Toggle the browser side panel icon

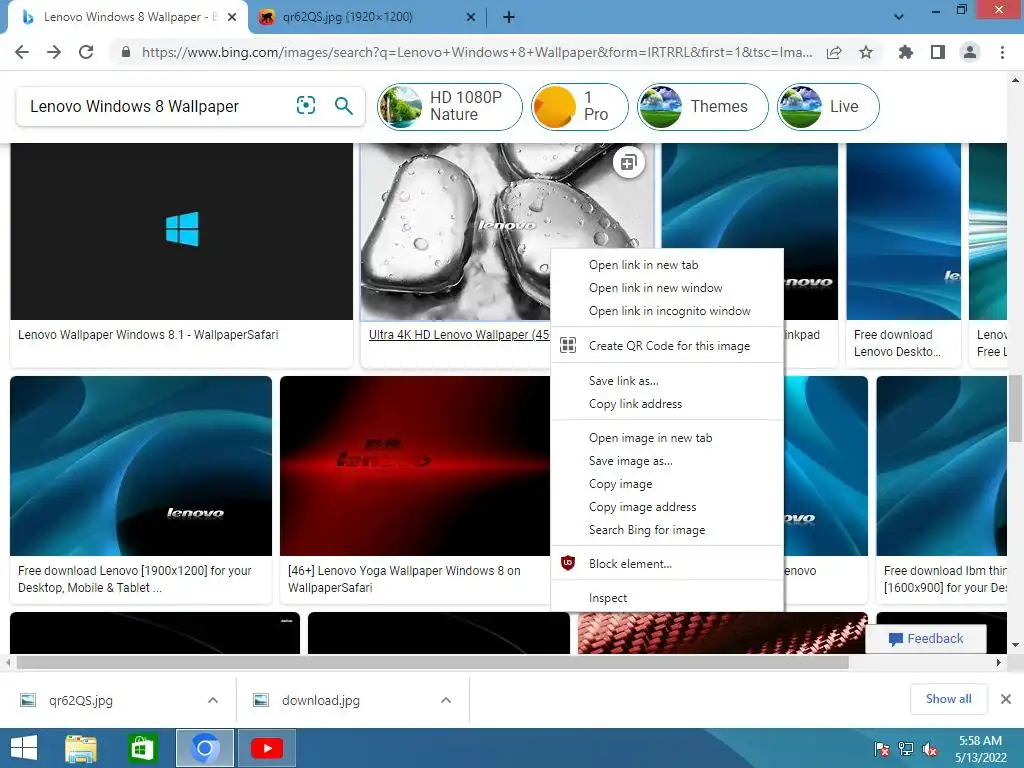pos(938,52)
